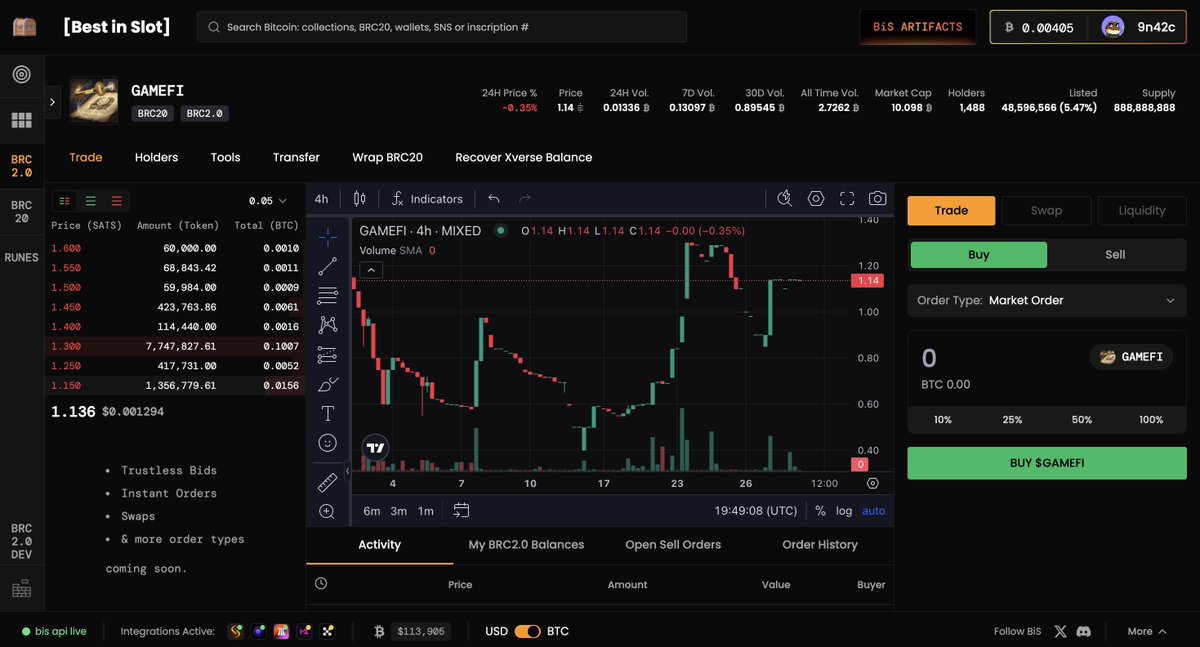Viewport: 1200px width, 647px height.
Task: Open chart settings gear icon
Action: coord(816,199)
